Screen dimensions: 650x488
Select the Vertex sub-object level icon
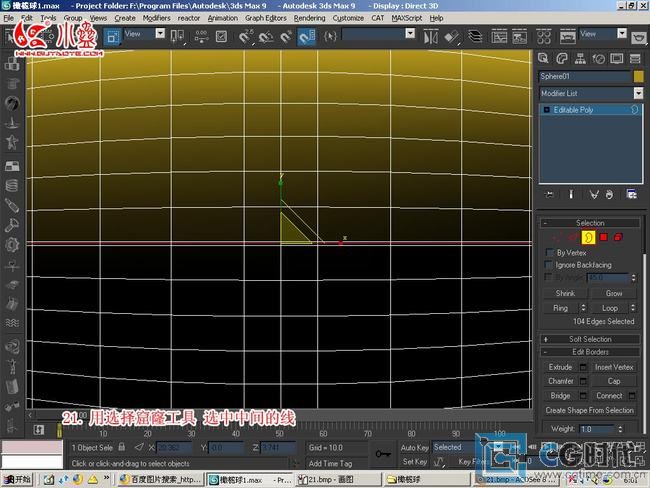tap(558, 237)
